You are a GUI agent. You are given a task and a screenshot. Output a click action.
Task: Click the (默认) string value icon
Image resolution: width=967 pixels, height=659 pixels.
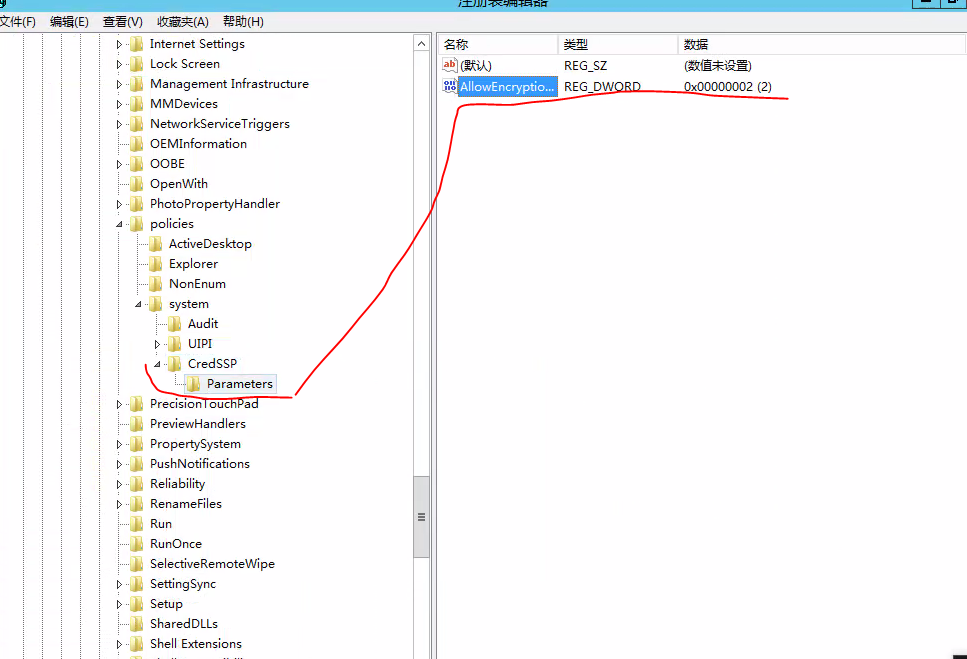pyautogui.click(x=450, y=65)
